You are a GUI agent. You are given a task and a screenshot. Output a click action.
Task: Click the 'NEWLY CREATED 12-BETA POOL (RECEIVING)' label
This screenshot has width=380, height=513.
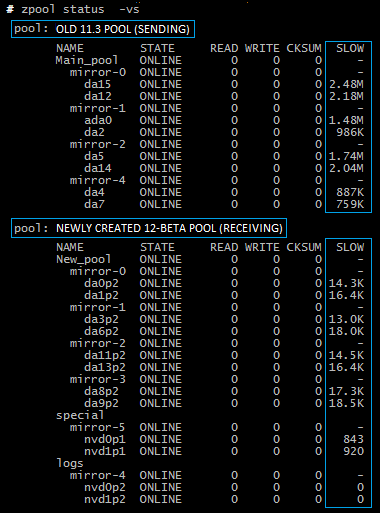(x=169, y=228)
